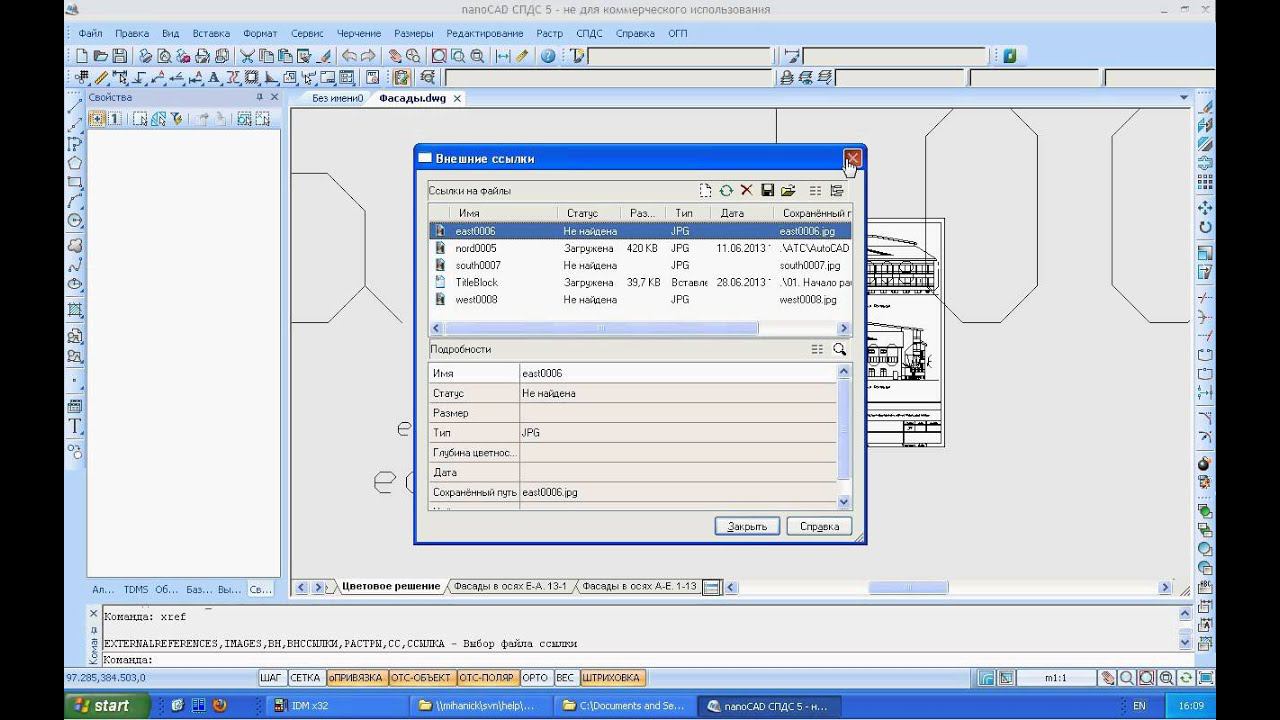This screenshot has height=720, width=1280.
Task: Open the Растр menu
Action: (x=549, y=33)
